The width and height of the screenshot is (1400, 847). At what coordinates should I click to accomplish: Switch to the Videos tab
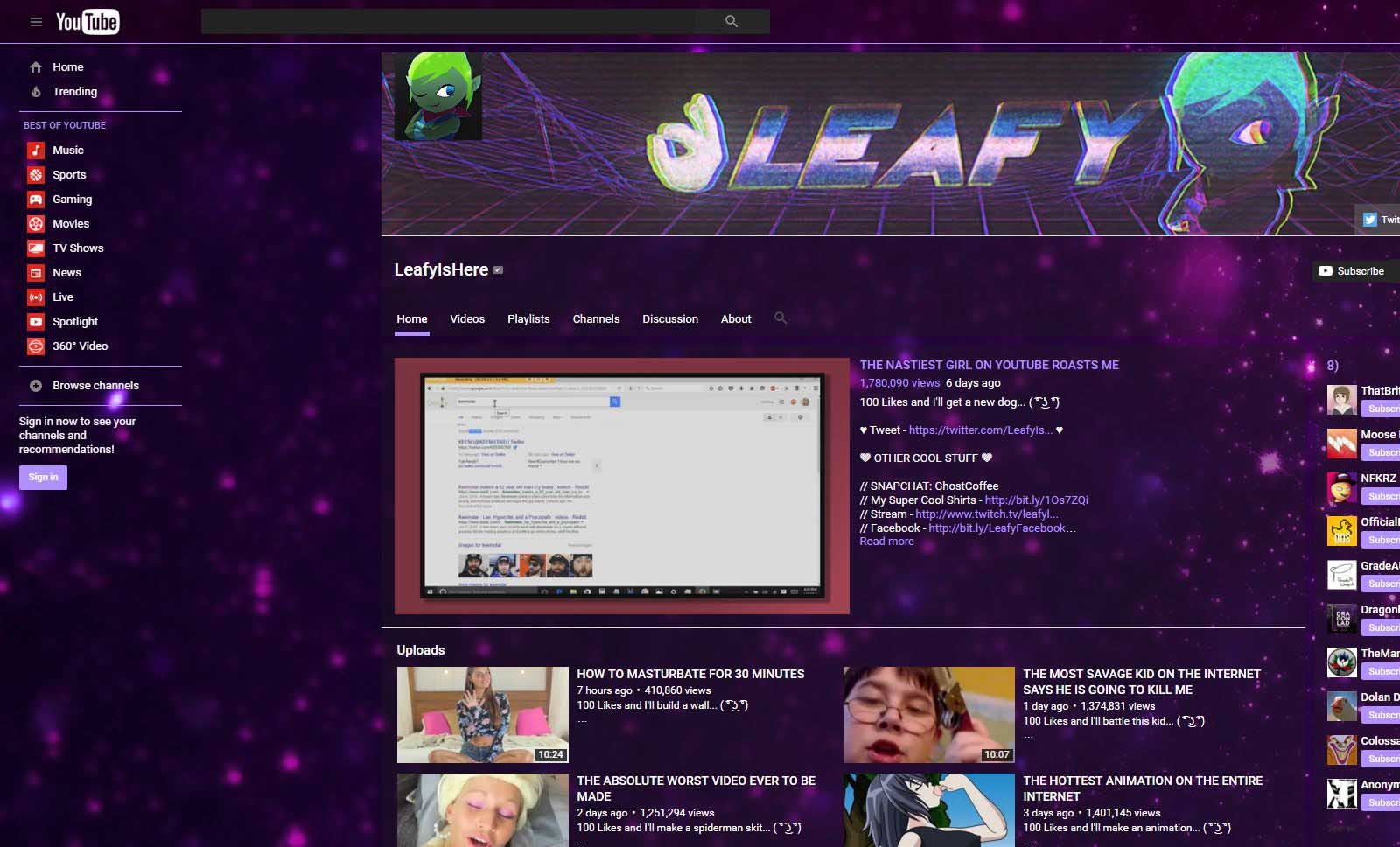467,319
